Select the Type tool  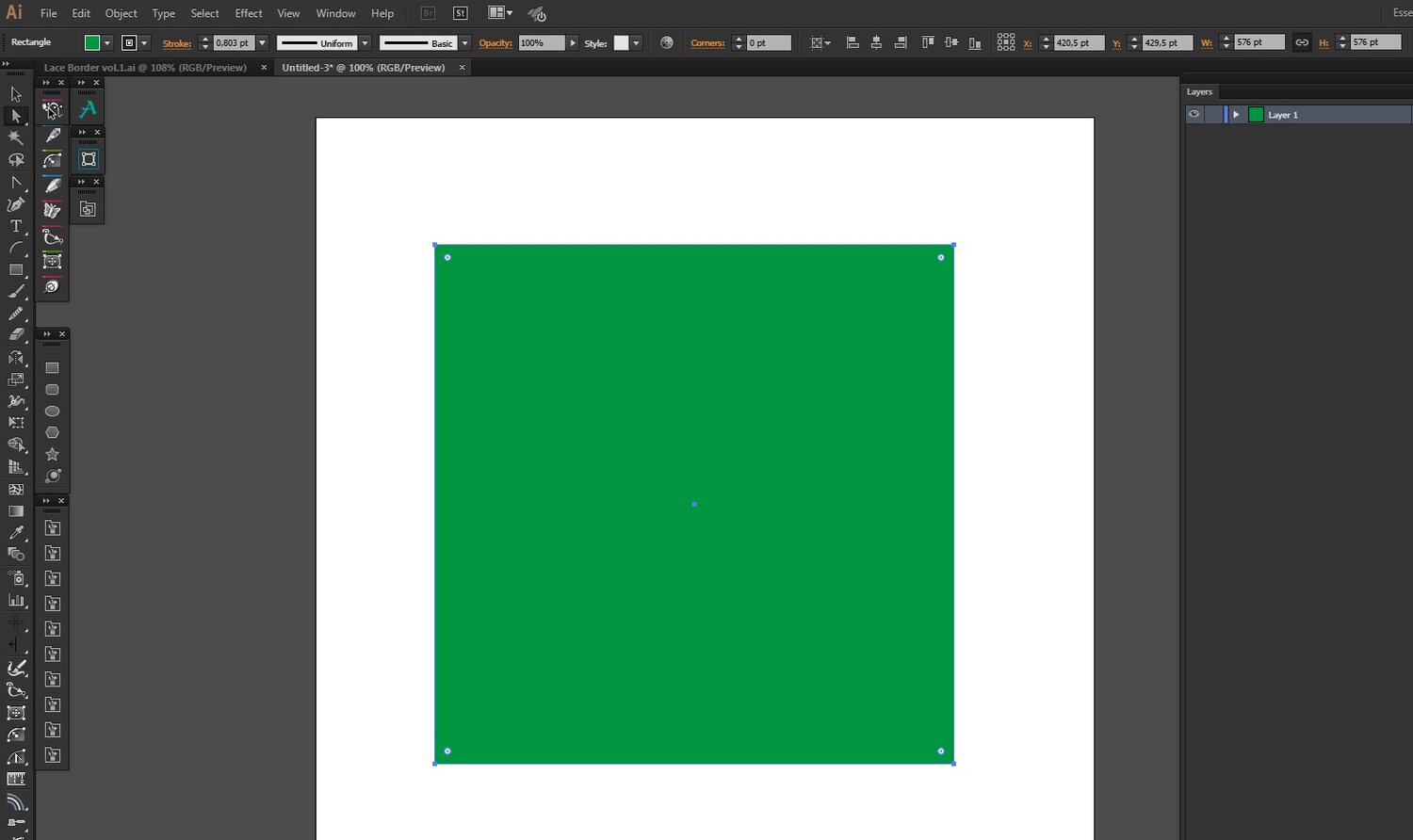tap(16, 227)
